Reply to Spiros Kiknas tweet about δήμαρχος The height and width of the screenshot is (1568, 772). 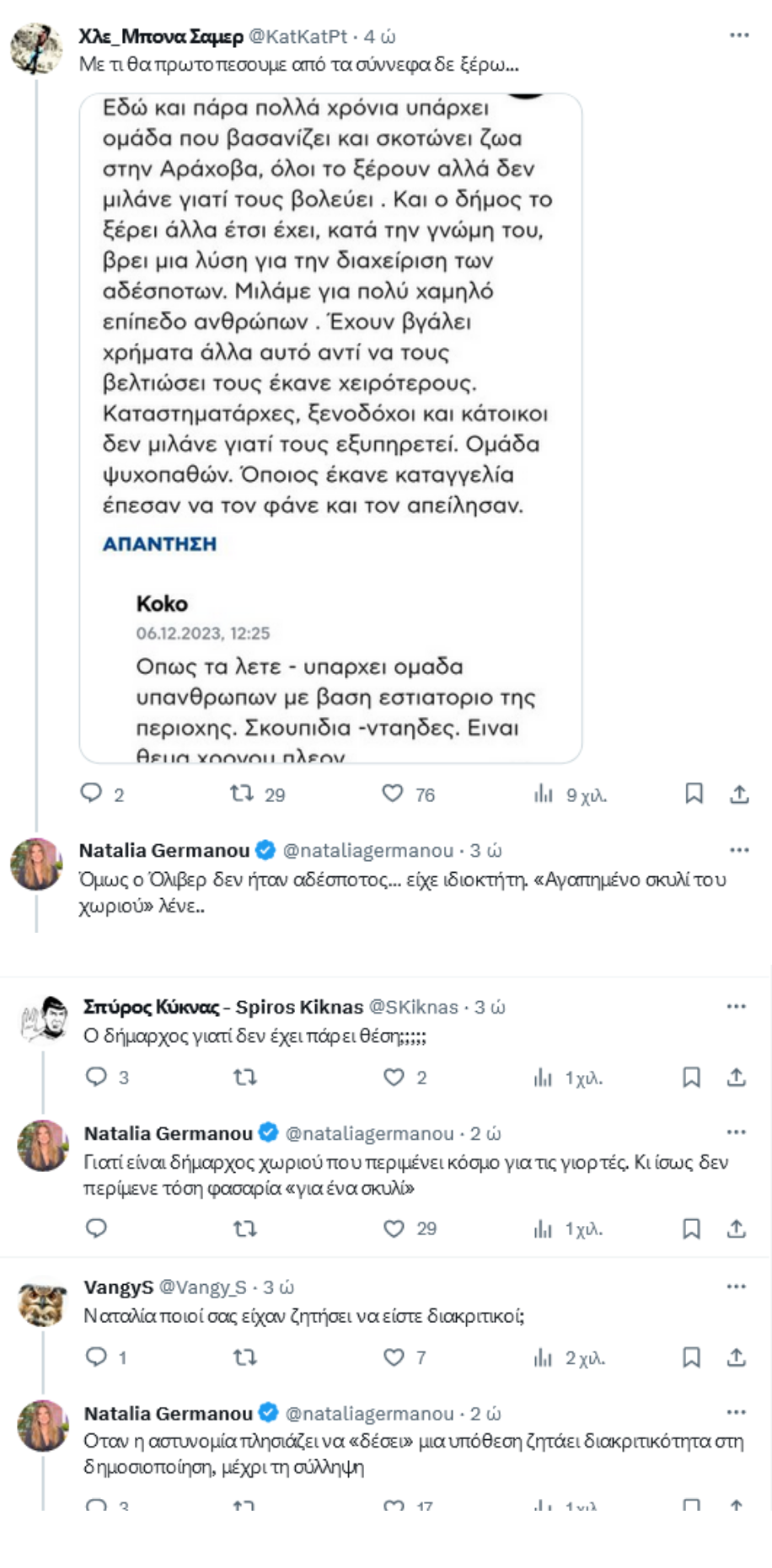coord(97,1077)
